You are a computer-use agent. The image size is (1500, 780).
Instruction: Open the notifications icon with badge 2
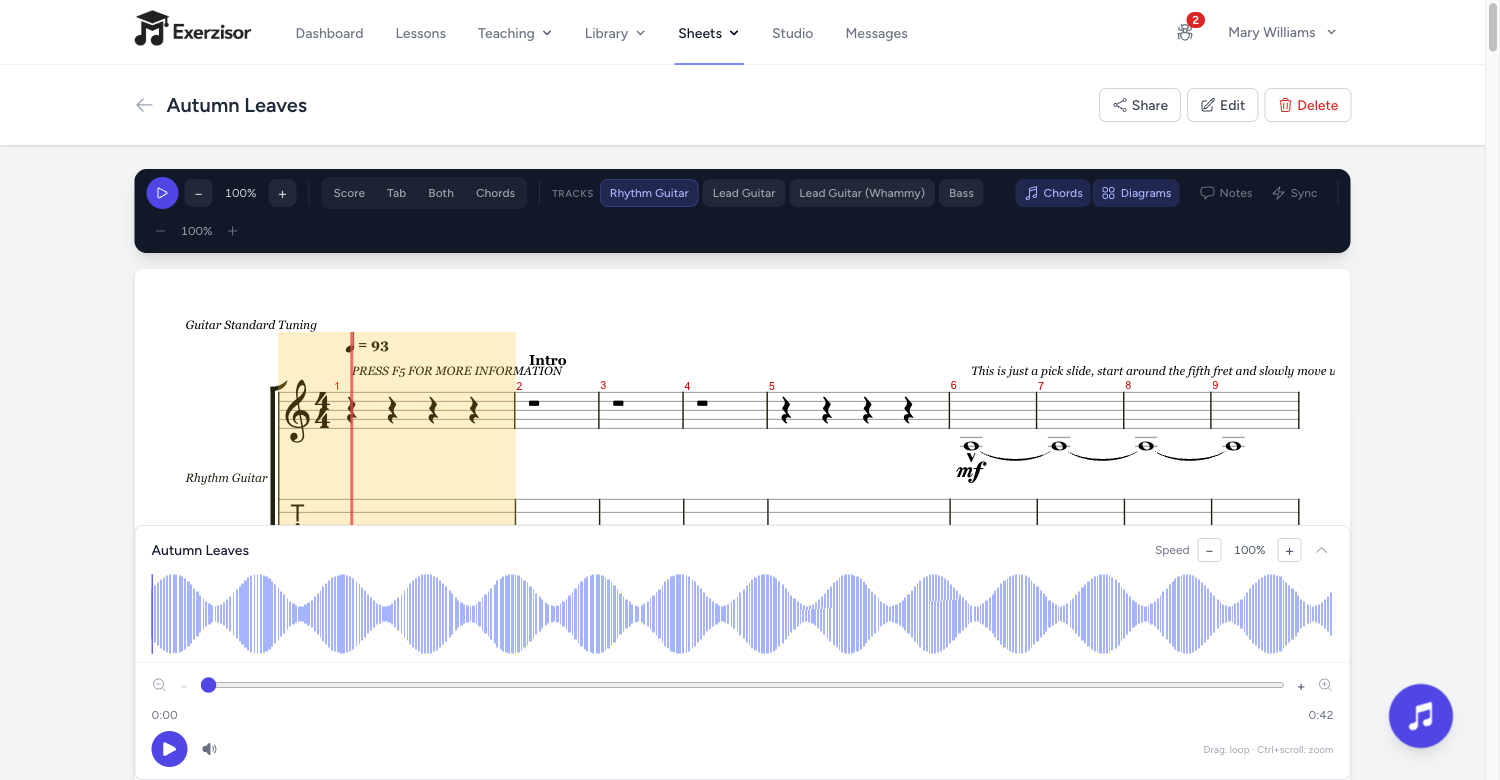pyautogui.click(x=1185, y=32)
